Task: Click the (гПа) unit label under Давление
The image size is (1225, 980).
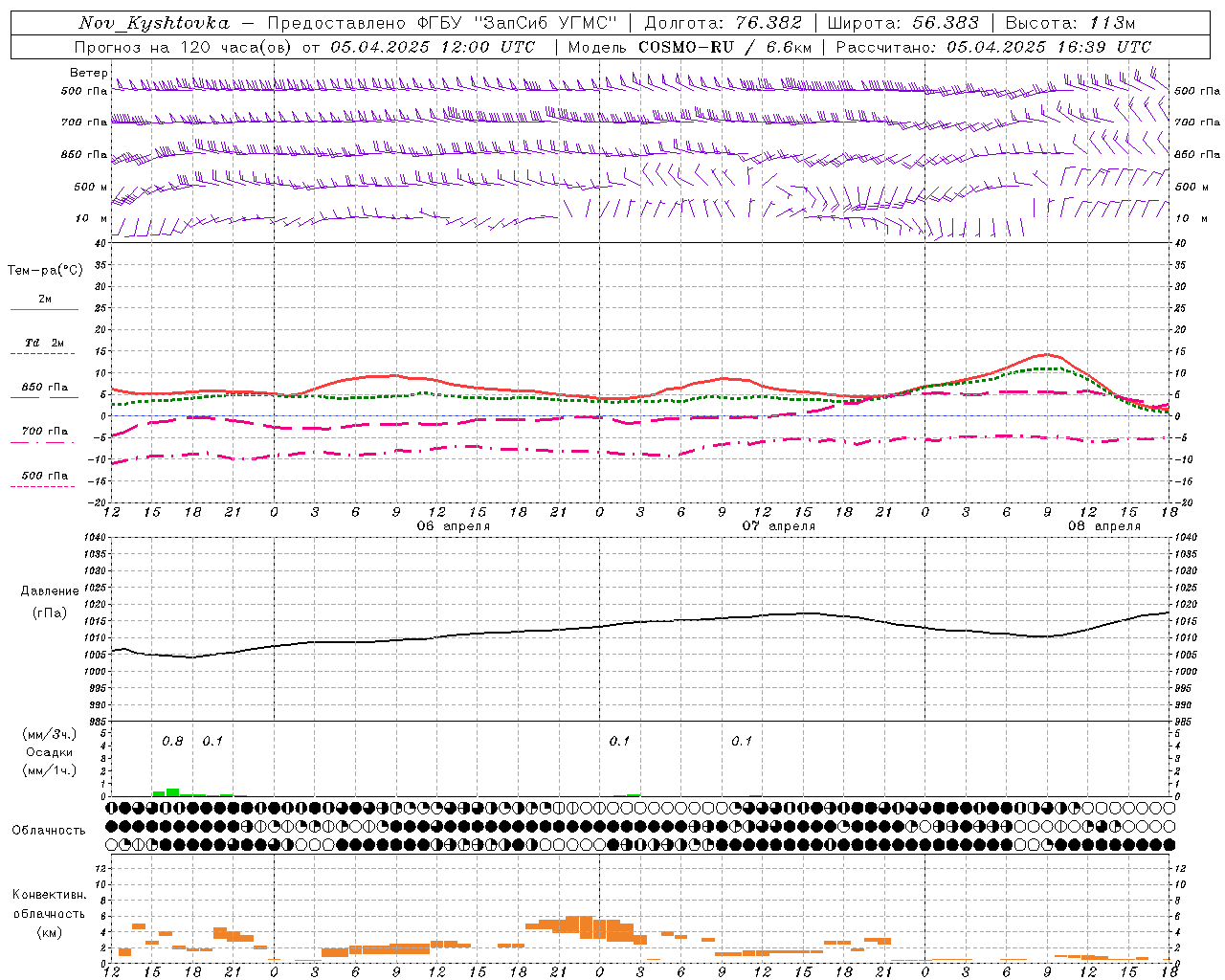Action: point(48,613)
